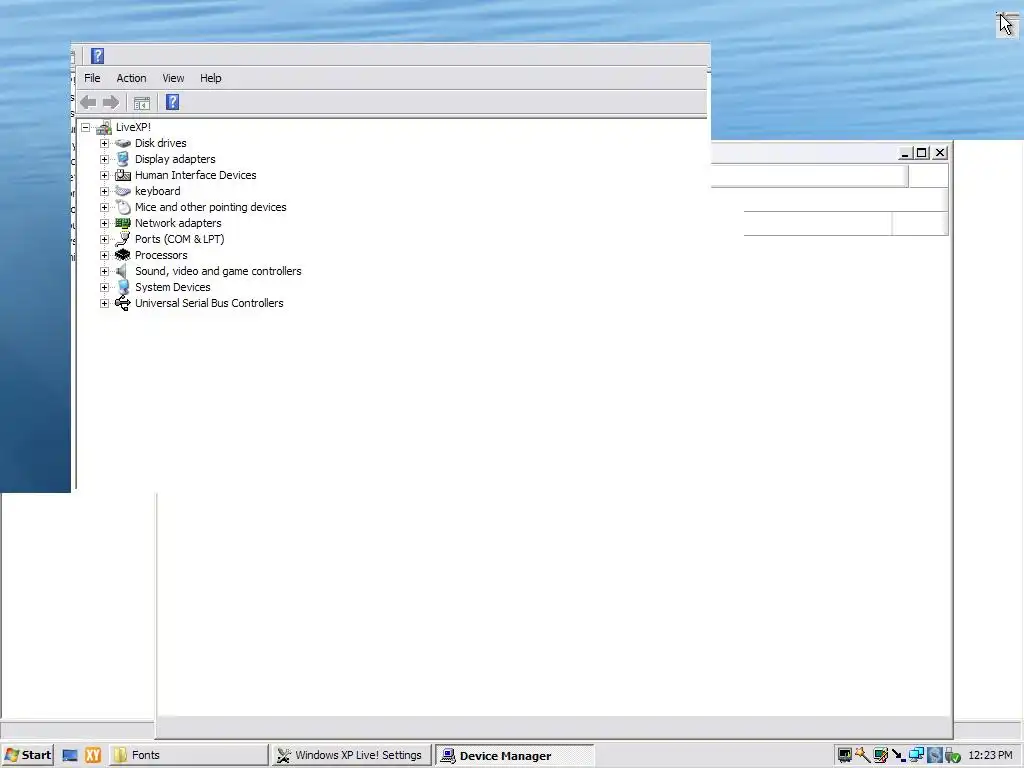Expand the Network adapters node

[x=104, y=223]
